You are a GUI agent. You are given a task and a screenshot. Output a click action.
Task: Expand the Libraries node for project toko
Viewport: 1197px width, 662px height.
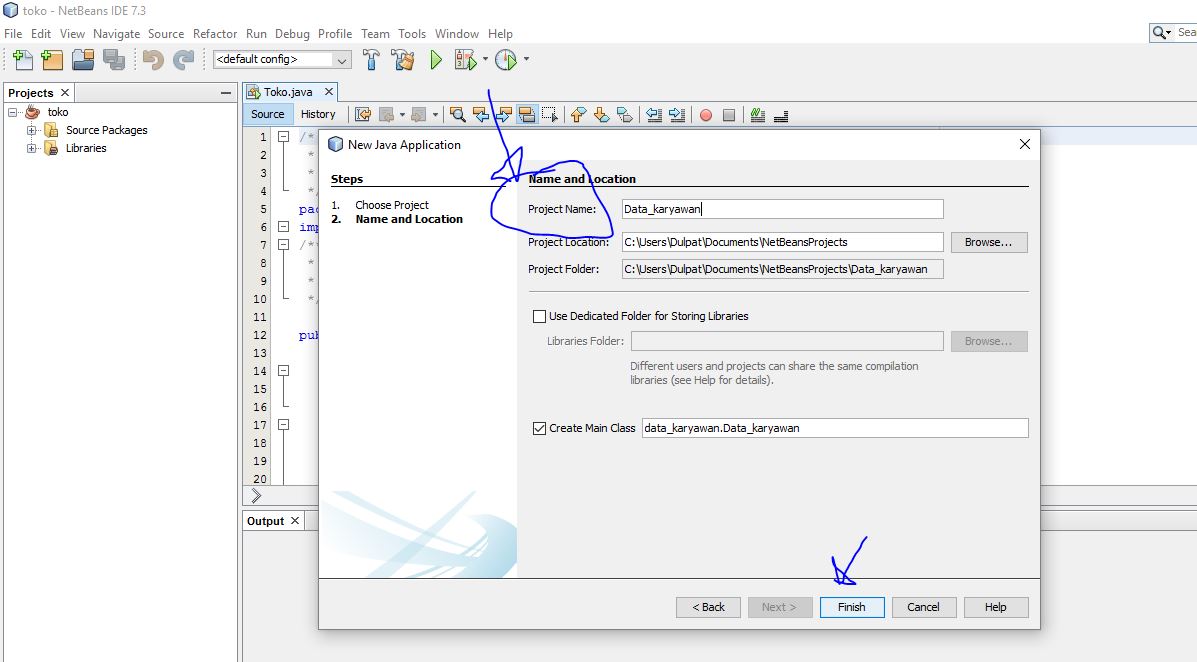[30, 148]
